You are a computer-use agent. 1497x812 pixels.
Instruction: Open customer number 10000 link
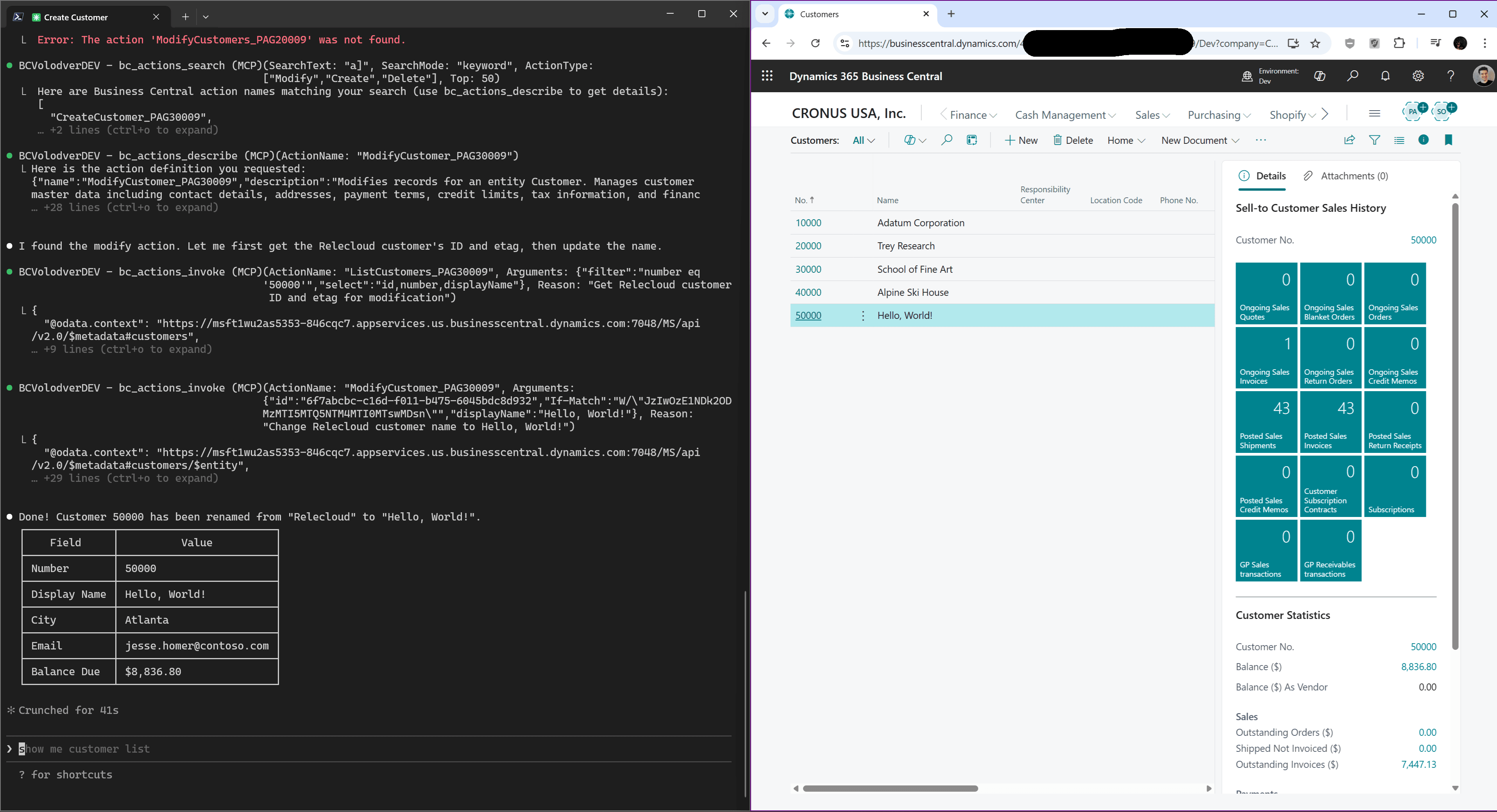pos(808,223)
